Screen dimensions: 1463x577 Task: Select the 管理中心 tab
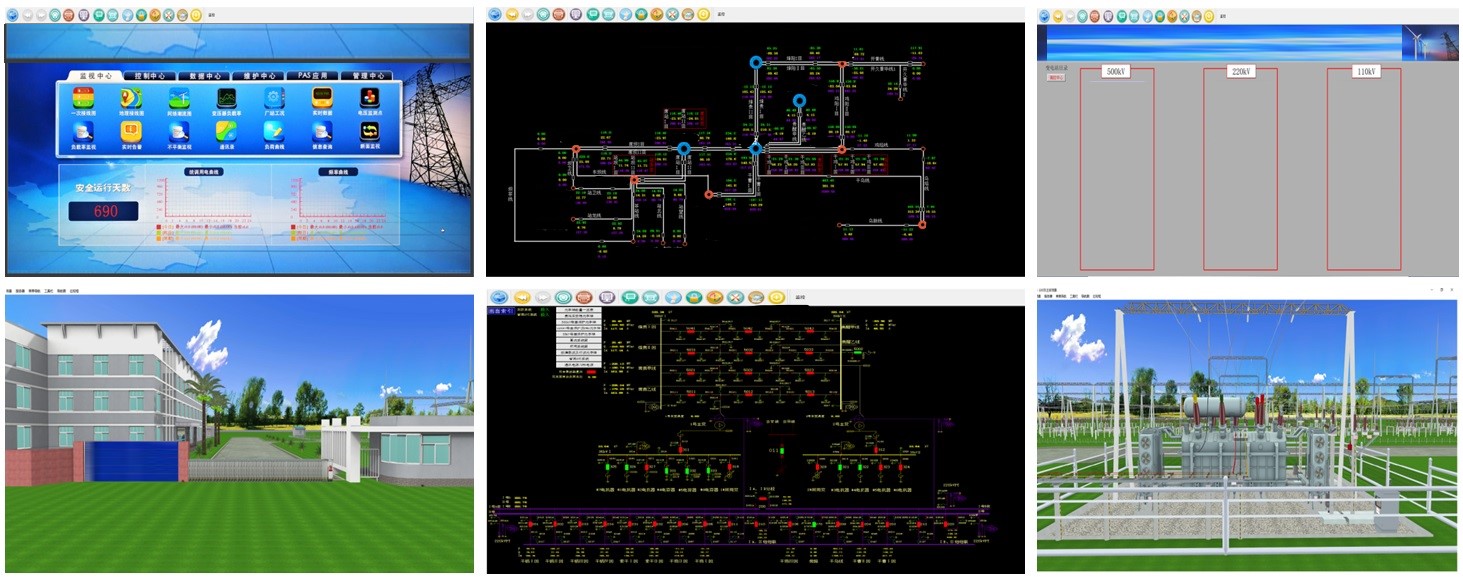pyautogui.click(x=366, y=75)
